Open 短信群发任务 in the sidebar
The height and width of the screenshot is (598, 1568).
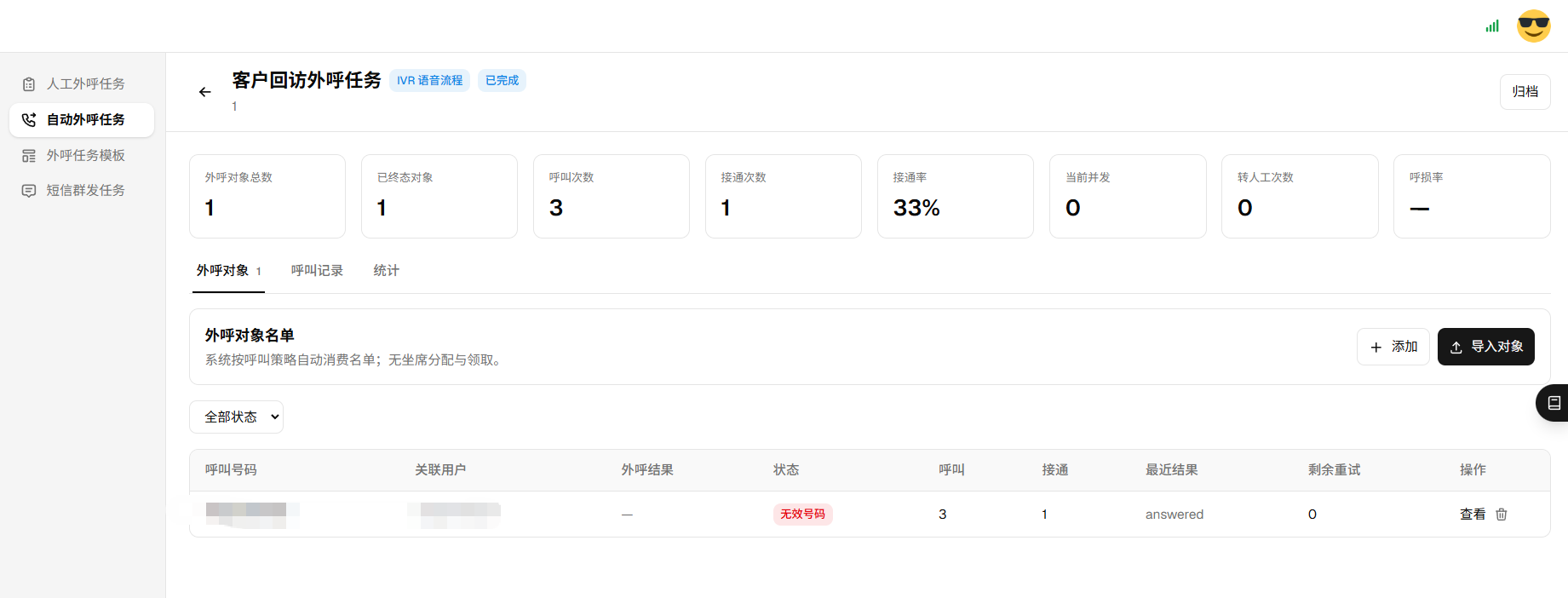click(82, 190)
